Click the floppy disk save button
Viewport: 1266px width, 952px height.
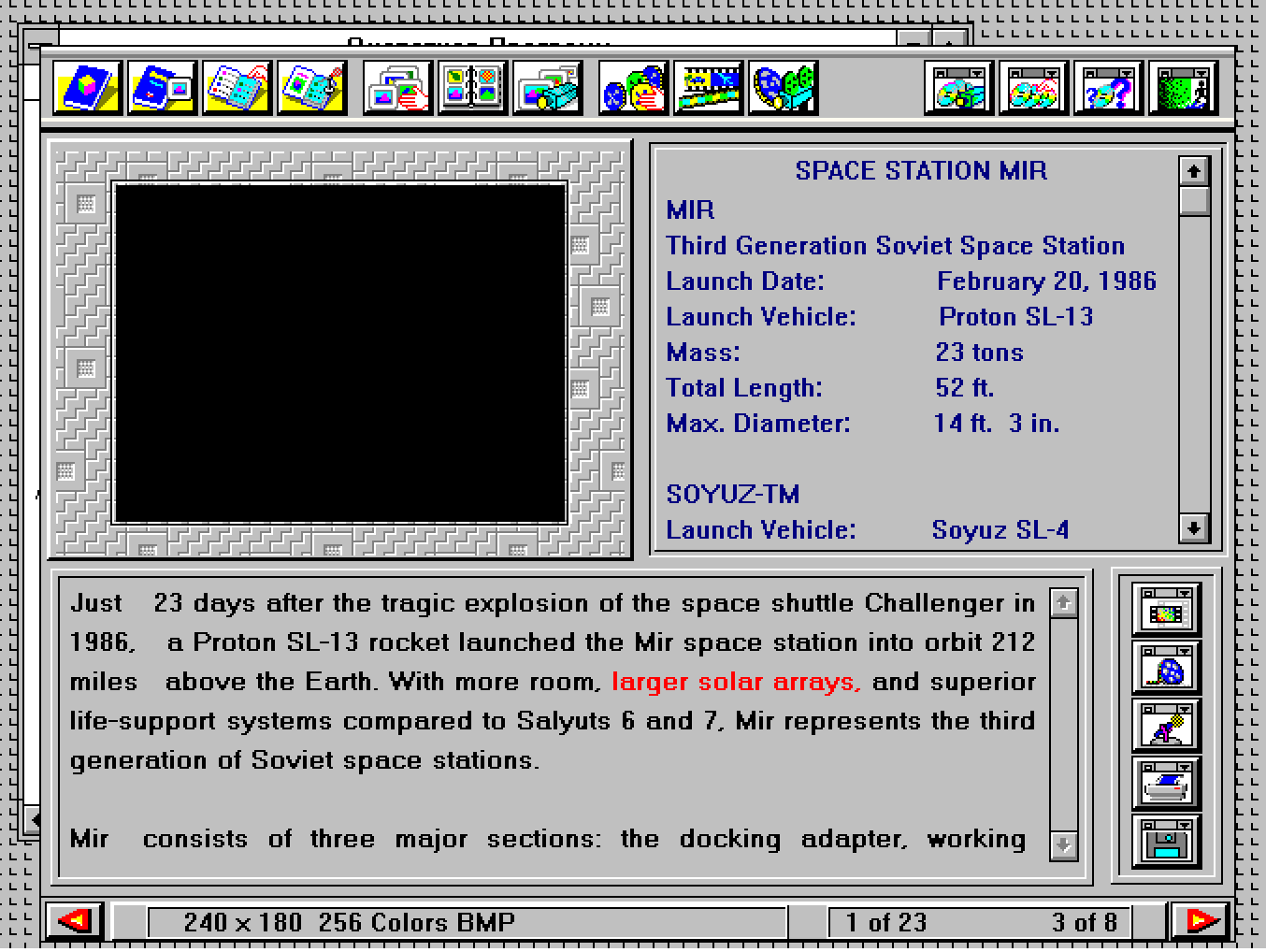point(1166,842)
